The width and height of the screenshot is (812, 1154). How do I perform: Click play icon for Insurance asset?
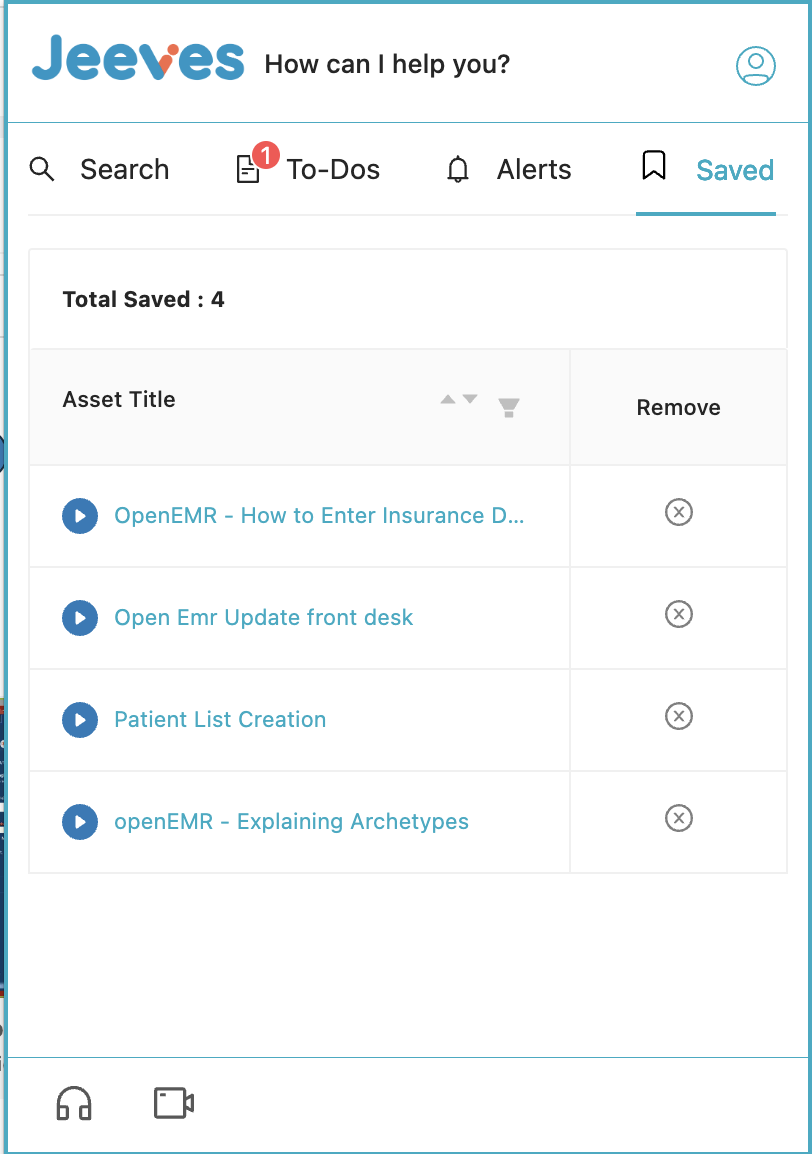[x=80, y=516]
